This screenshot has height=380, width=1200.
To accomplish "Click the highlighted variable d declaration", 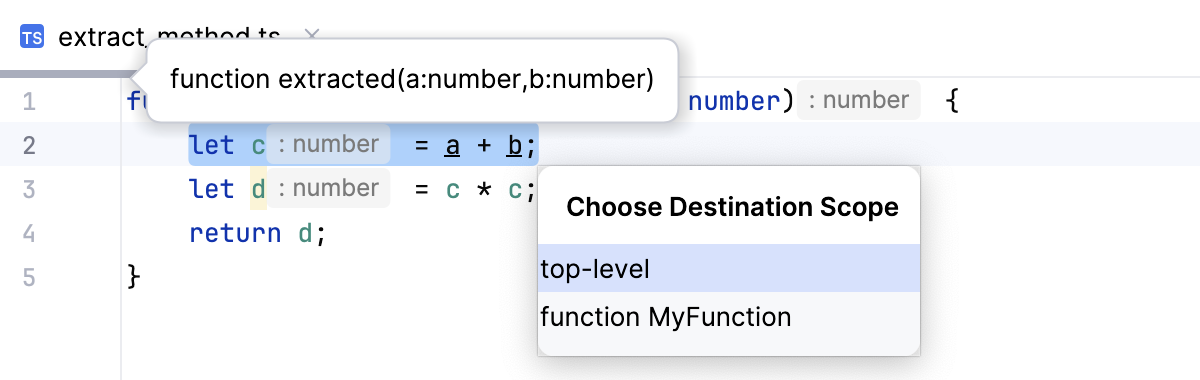I will [258, 189].
